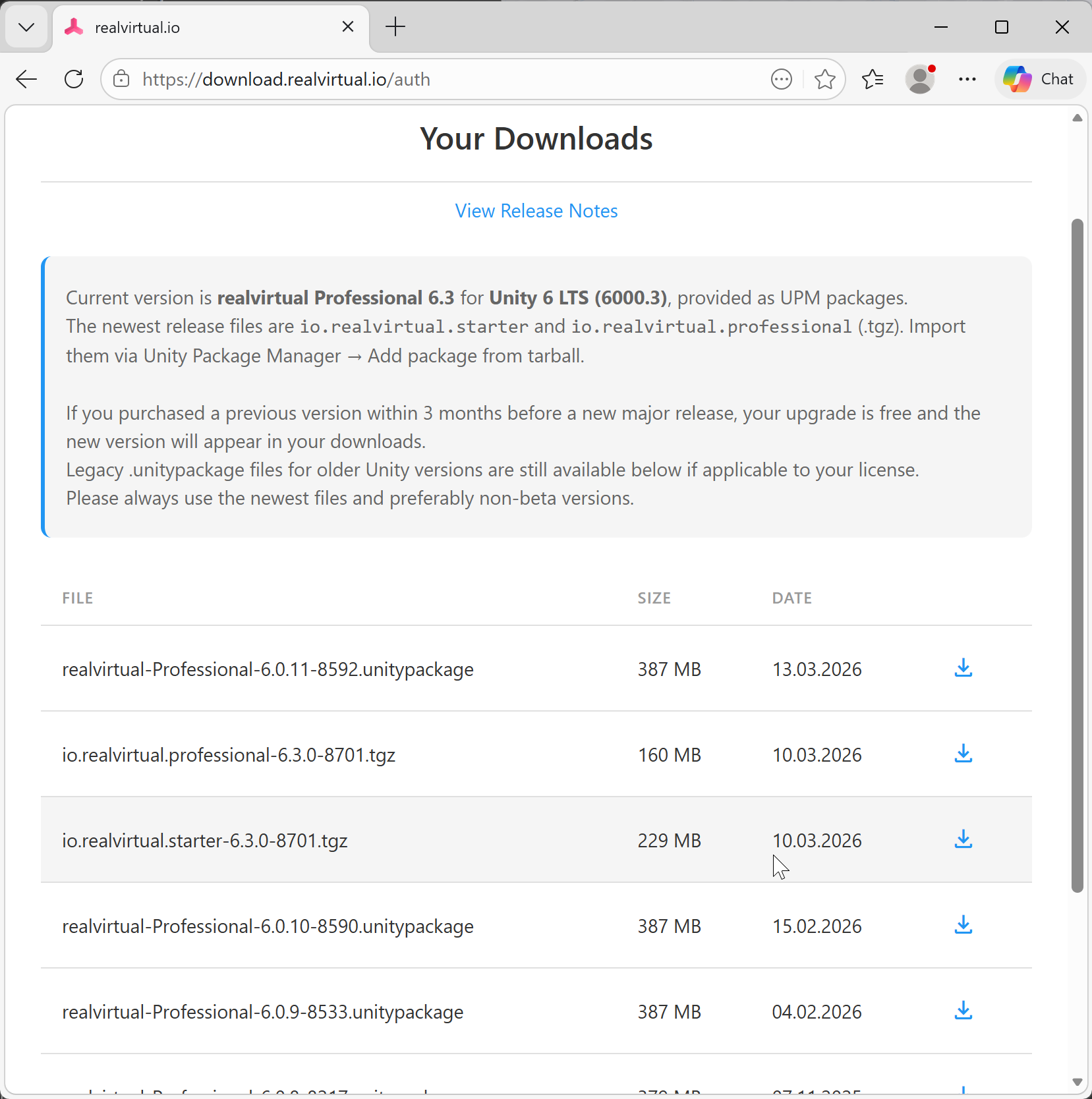The width and height of the screenshot is (1092, 1099).
Task: Select the realvirtual.io tab
Action: [198, 28]
